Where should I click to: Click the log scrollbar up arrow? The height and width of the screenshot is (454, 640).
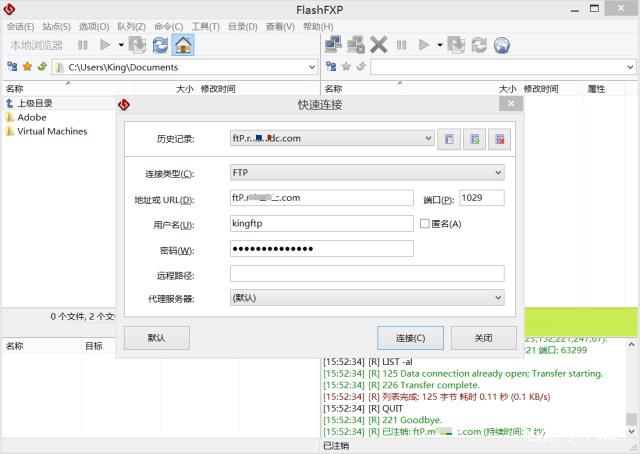(631, 344)
